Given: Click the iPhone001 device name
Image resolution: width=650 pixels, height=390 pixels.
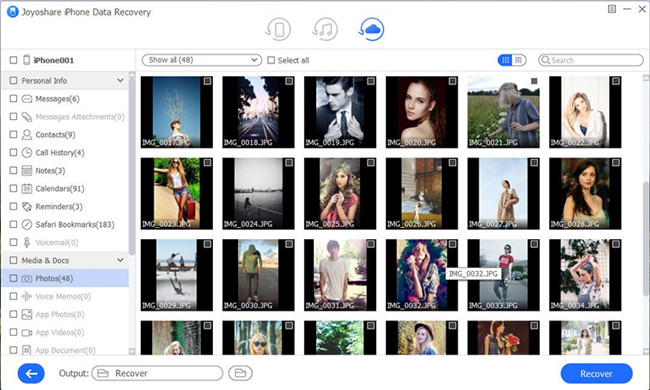Looking at the screenshot, I should point(54,61).
